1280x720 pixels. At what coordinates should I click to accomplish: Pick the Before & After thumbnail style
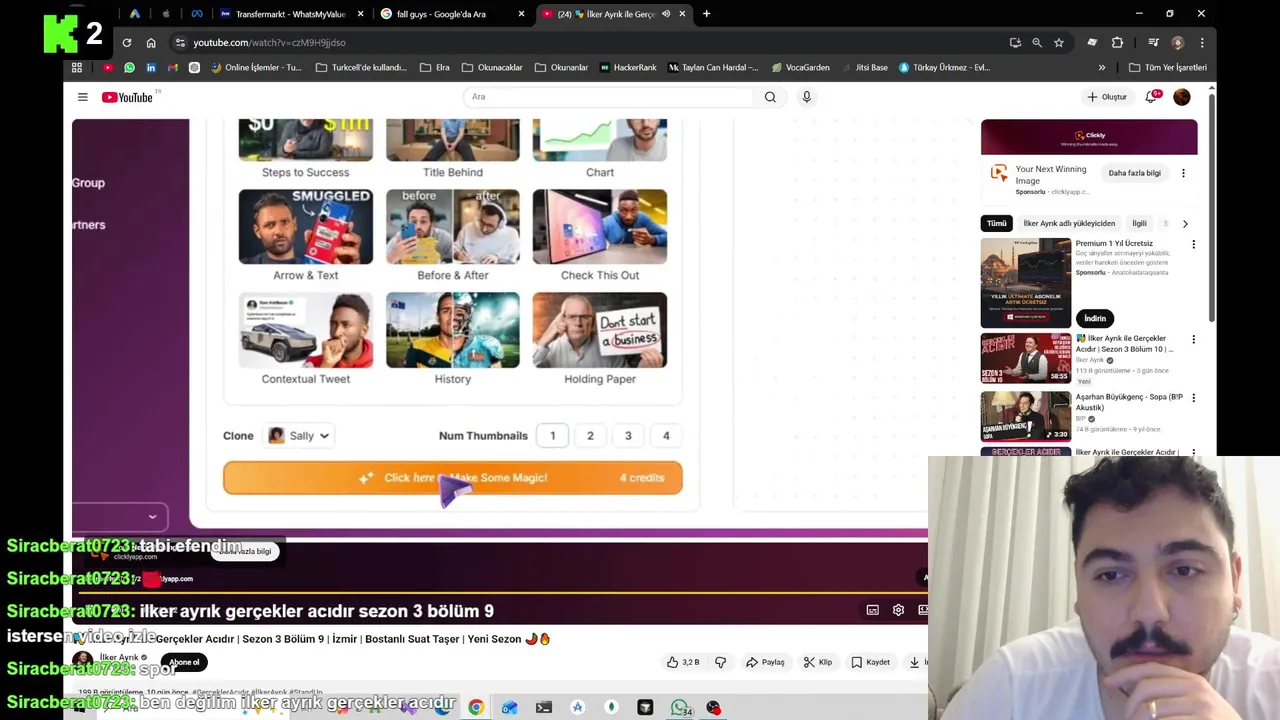pyautogui.click(x=453, y=235)
